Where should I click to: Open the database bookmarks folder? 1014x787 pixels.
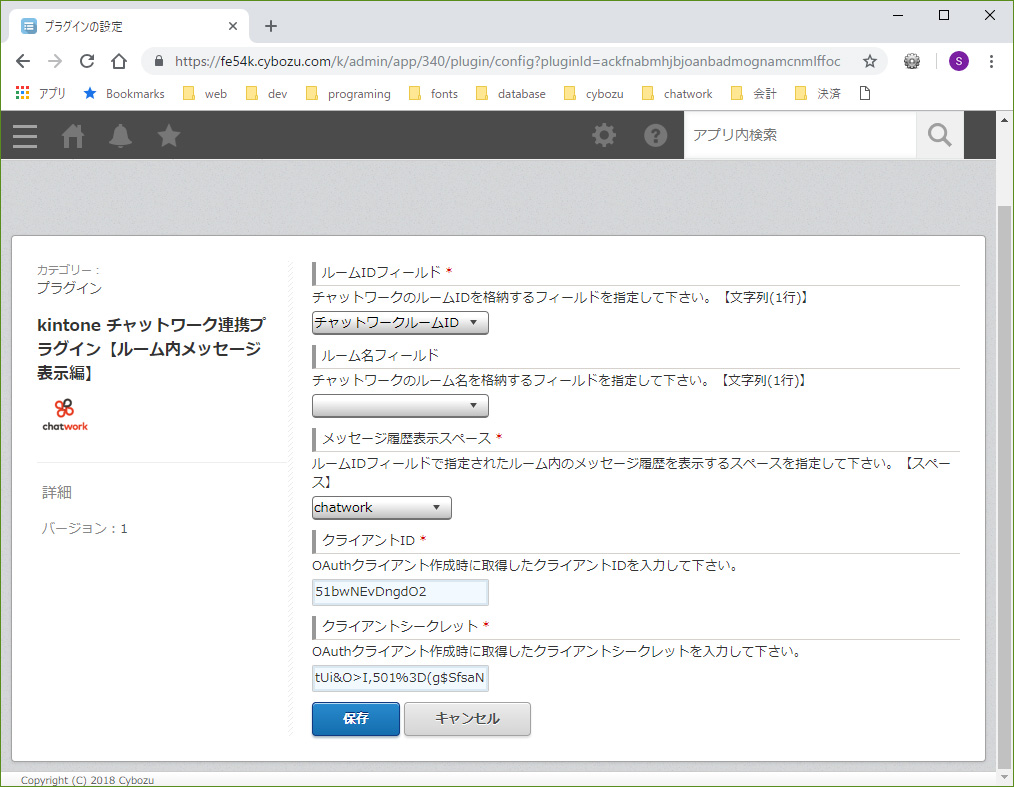pyautogui.click(x=511, y=93)
